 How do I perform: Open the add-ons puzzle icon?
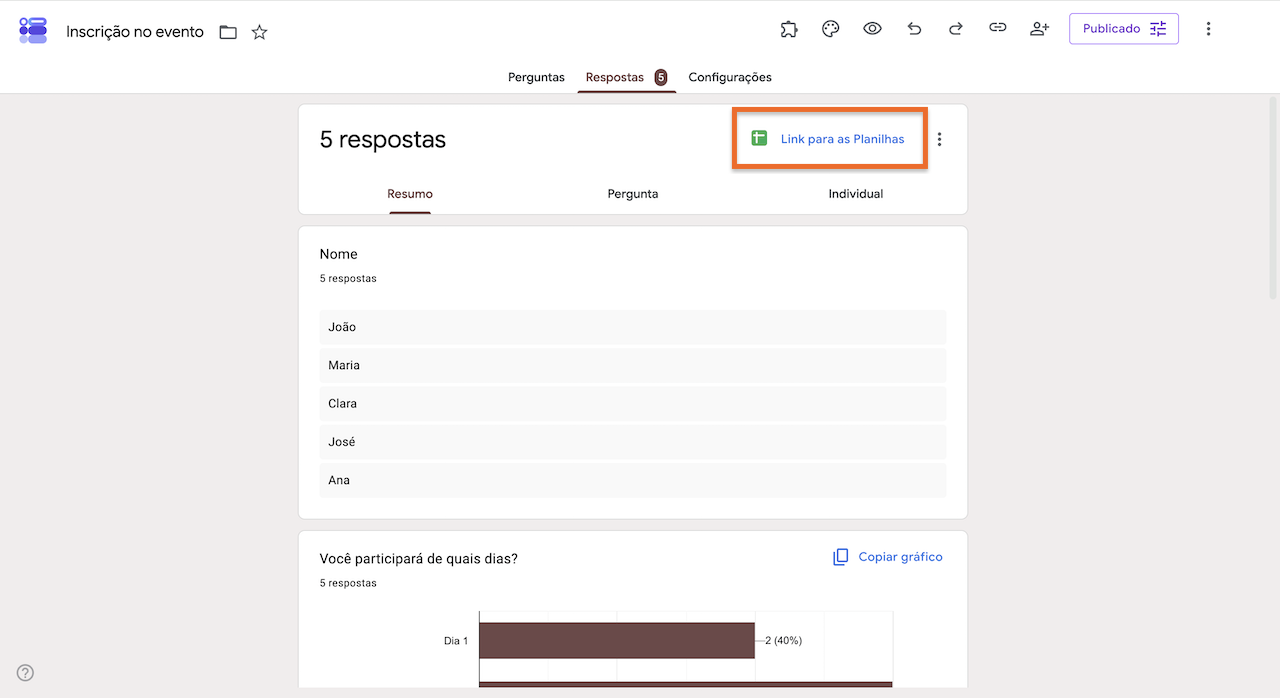789,29
